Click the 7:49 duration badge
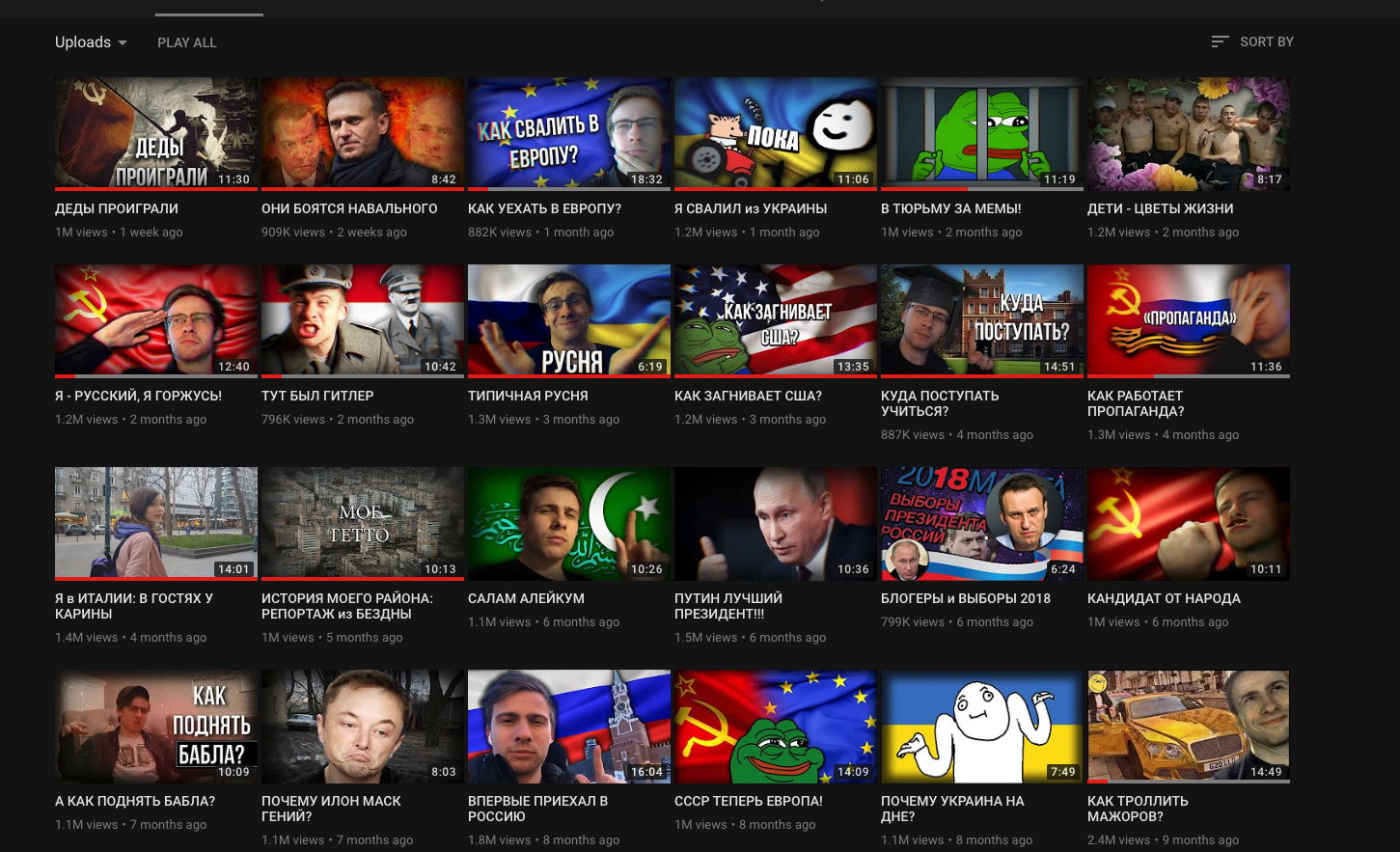This screenshot has height=852, width=1400. (1062, 772)
